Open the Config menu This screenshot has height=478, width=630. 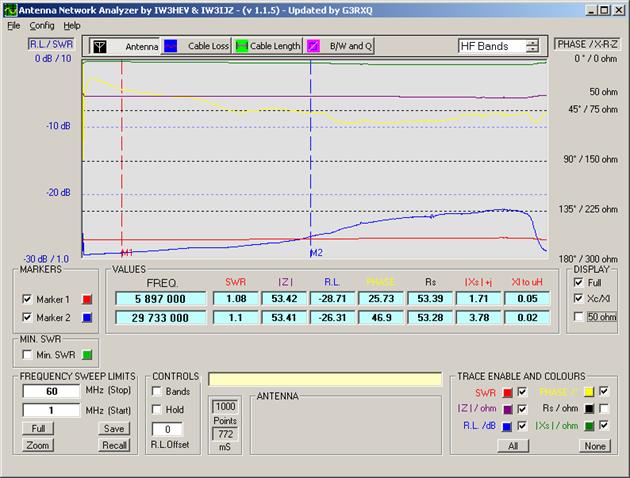point(42,25)
